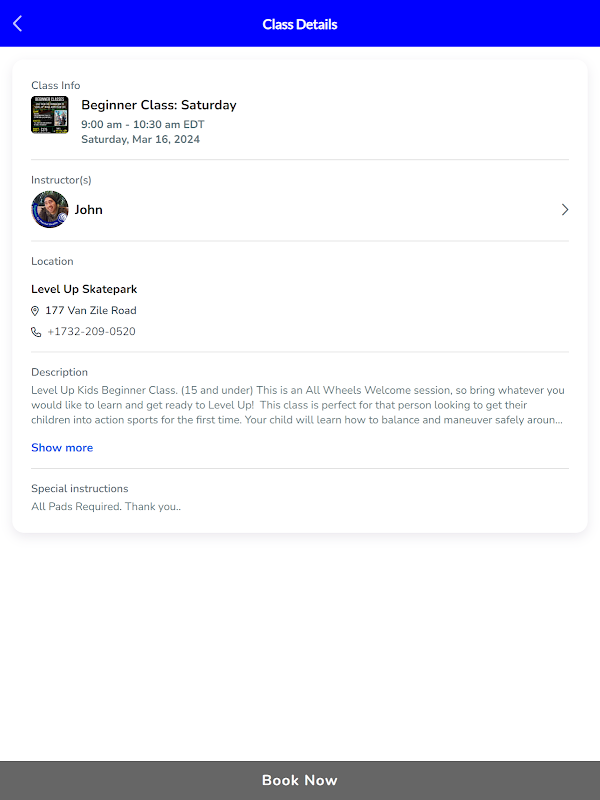Screen dimensions: 600x800
Task: Tap the Saturday, Mar 16, 2024 date
Action: 140,139
